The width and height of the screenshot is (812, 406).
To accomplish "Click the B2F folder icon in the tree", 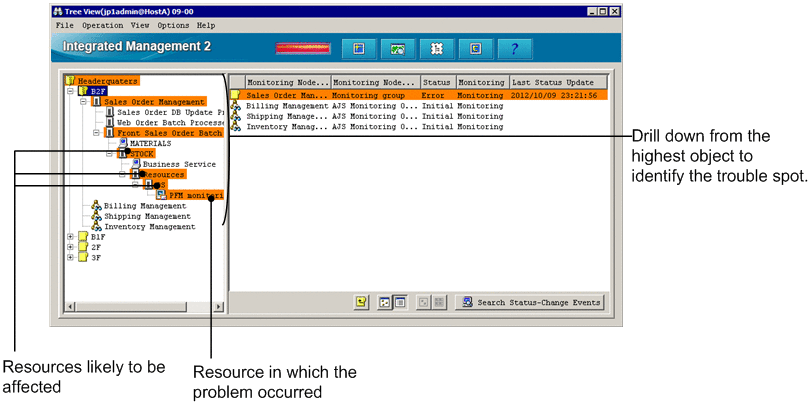I will tap(83, 91).
